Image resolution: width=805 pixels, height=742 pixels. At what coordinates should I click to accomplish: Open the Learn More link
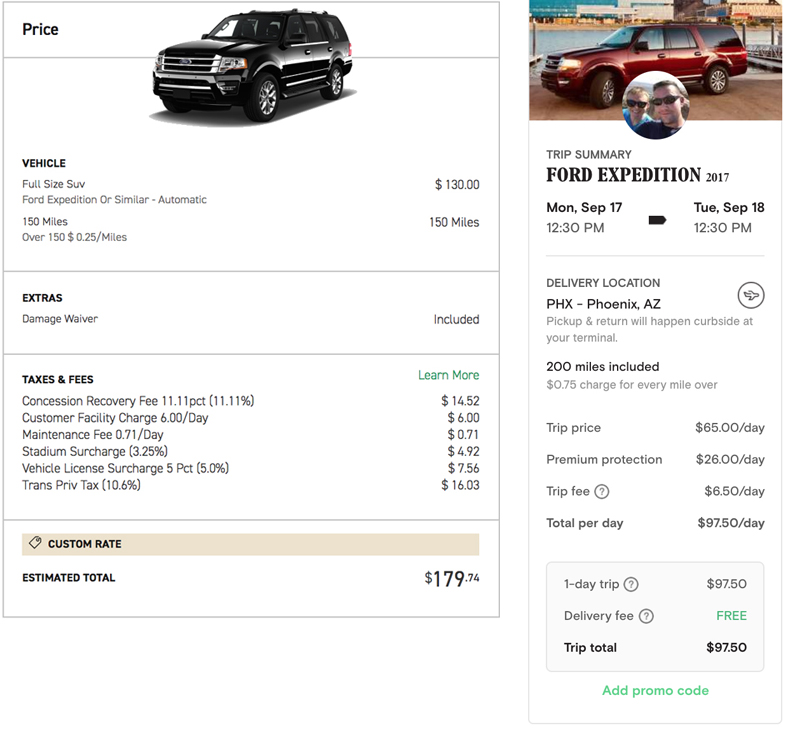coord(448,375)
